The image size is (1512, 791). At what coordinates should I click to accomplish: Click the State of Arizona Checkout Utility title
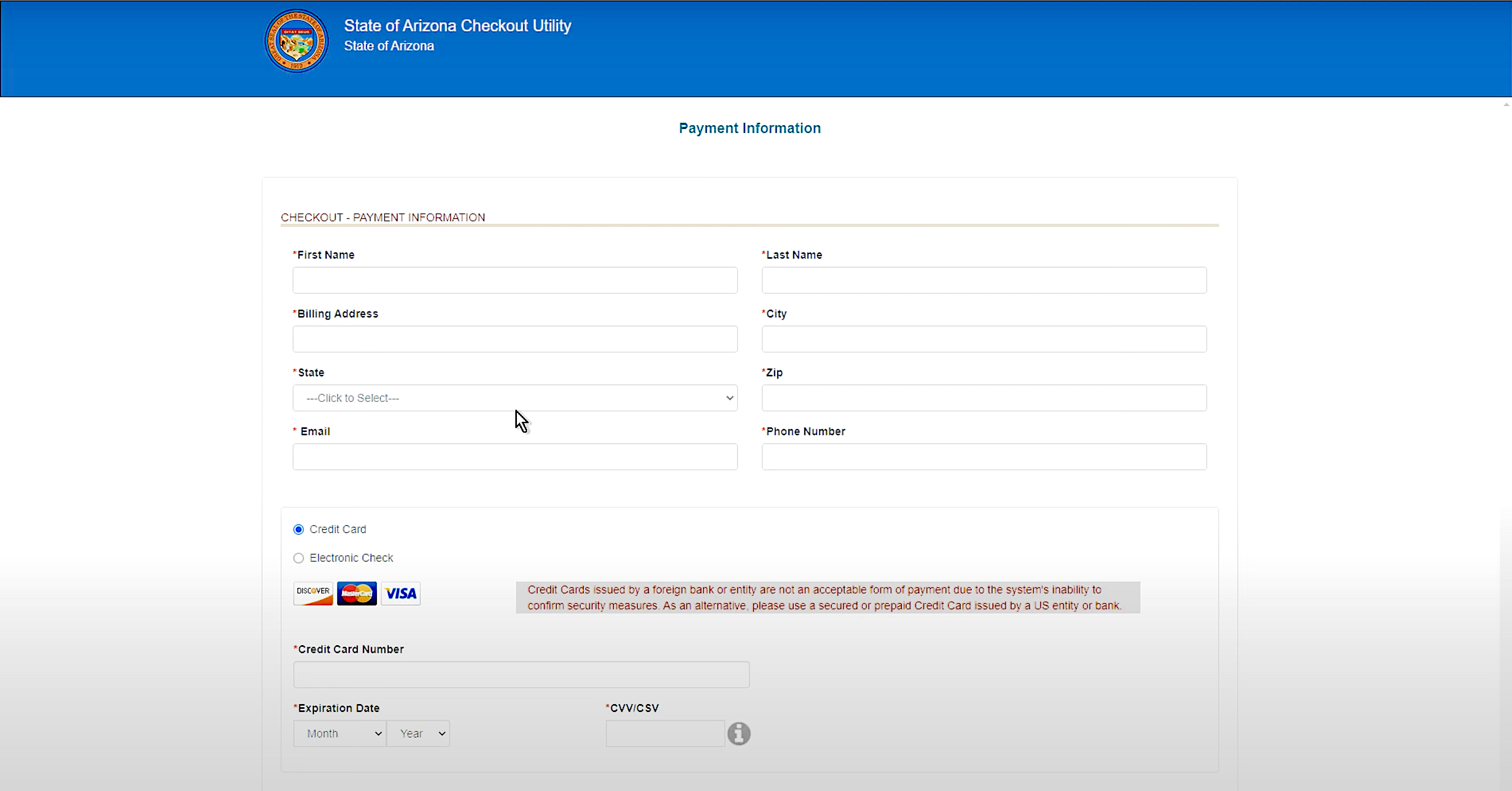click(457, 26)
